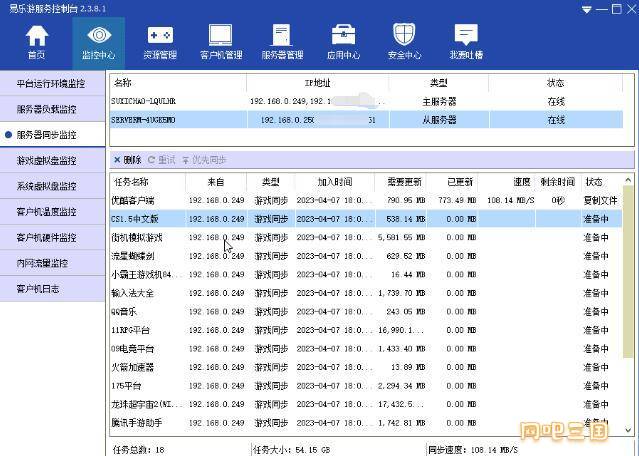Viewport: 639px width, 456px height.
Task: Select the 腾讯手游助手 task row
Action: [x=366, y=423]
